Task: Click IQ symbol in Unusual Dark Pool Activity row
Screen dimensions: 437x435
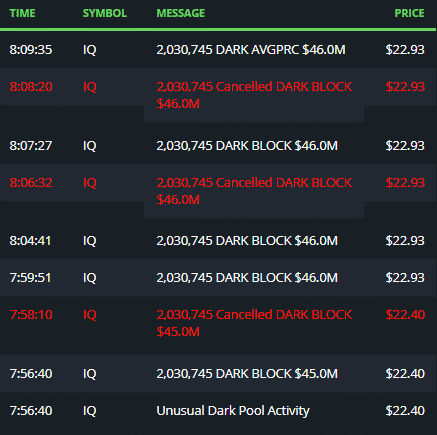Action: [x=90, y=411]
